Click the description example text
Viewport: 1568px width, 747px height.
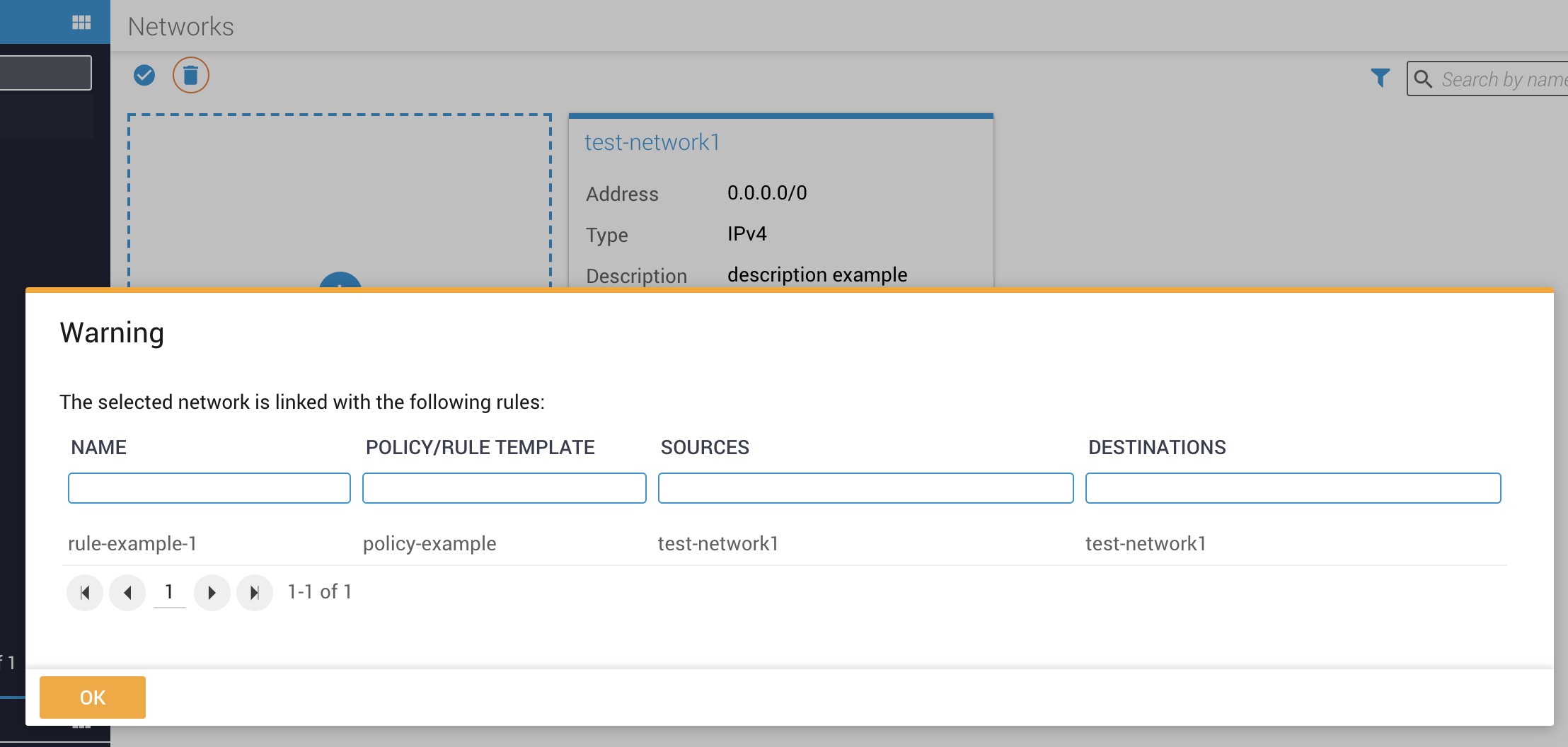click(817, 274)
